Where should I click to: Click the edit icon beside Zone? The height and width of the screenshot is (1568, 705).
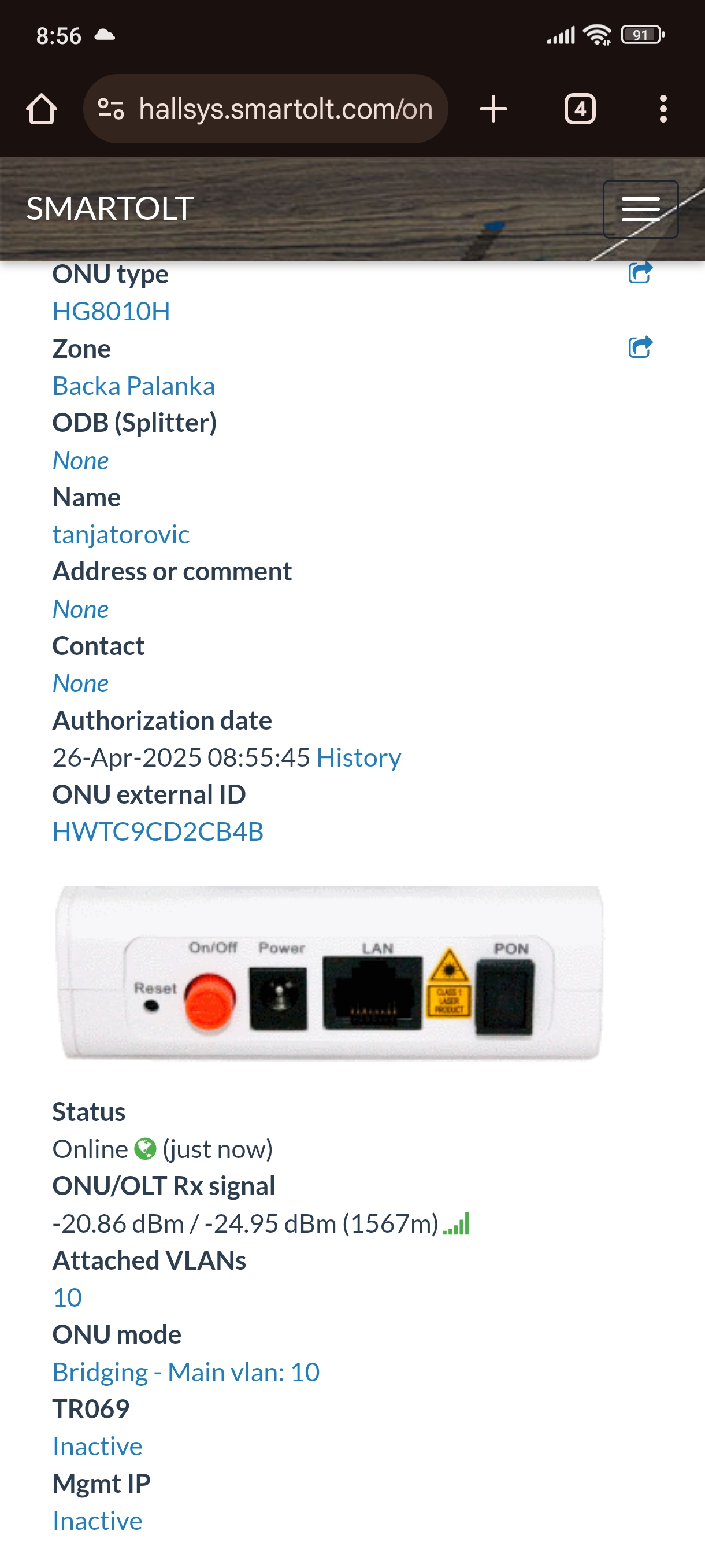[x=640, y=347]
